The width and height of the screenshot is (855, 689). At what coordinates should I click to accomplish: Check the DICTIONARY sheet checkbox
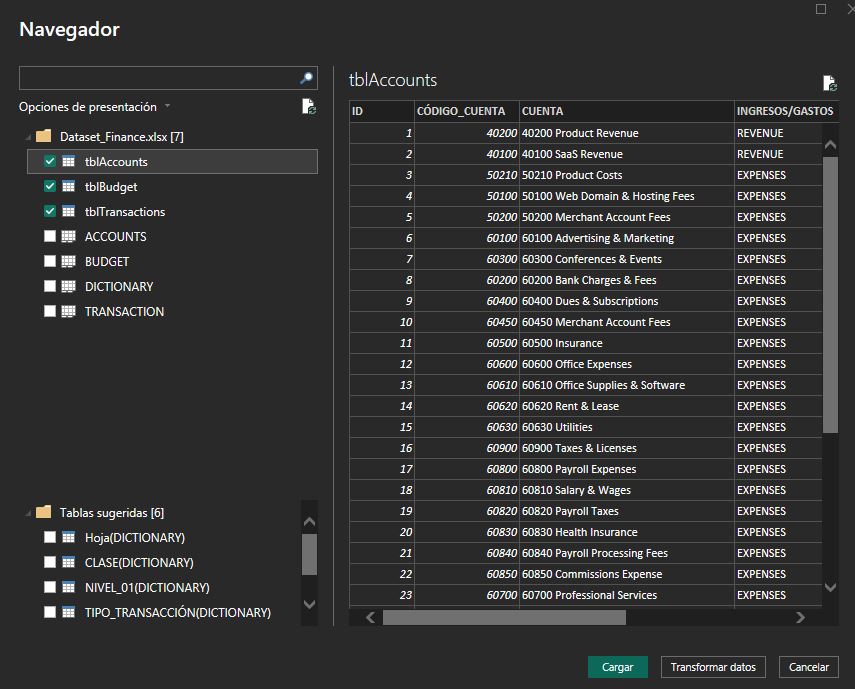(x=50, y=287)
